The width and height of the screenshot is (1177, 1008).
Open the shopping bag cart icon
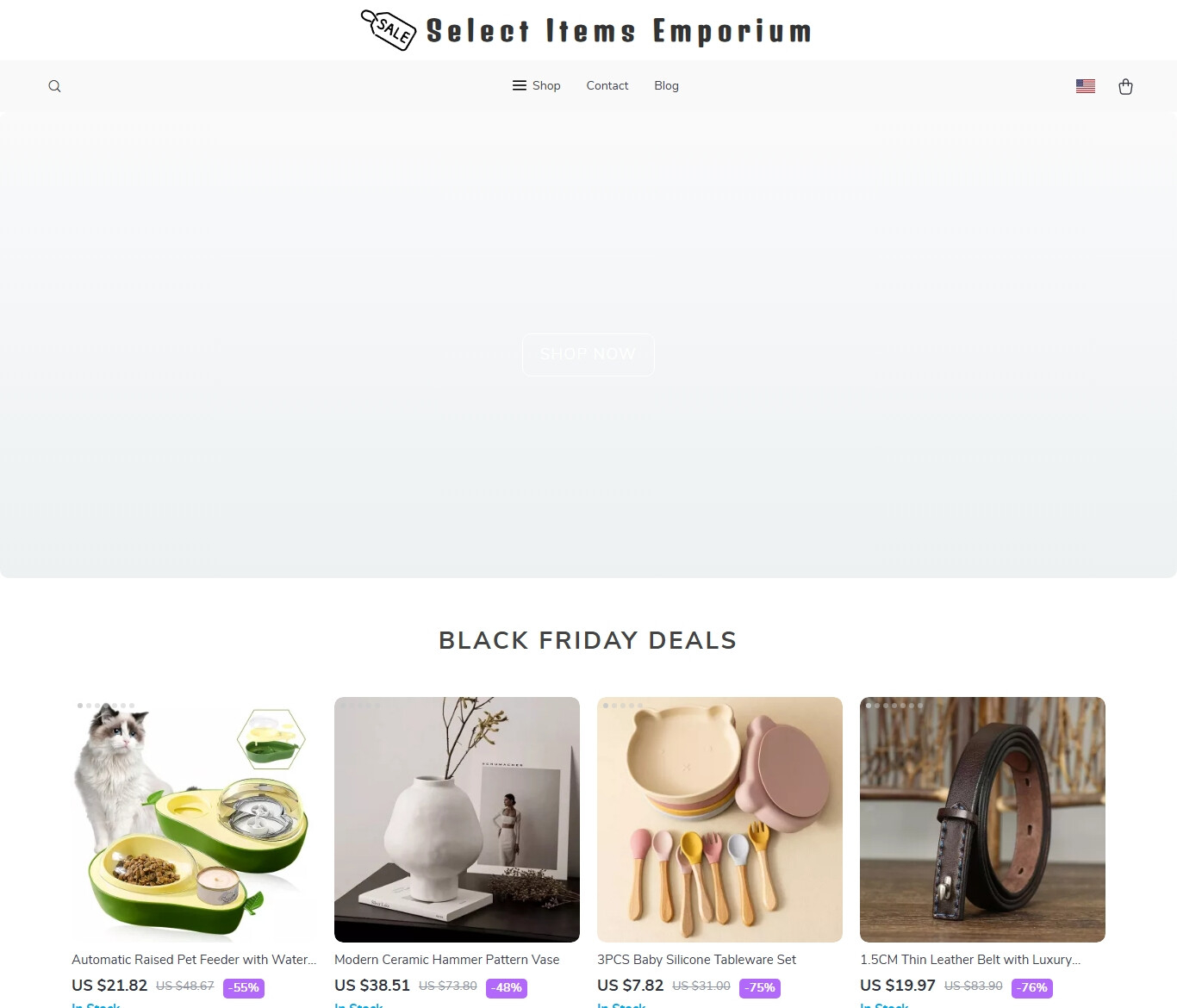1125,86
